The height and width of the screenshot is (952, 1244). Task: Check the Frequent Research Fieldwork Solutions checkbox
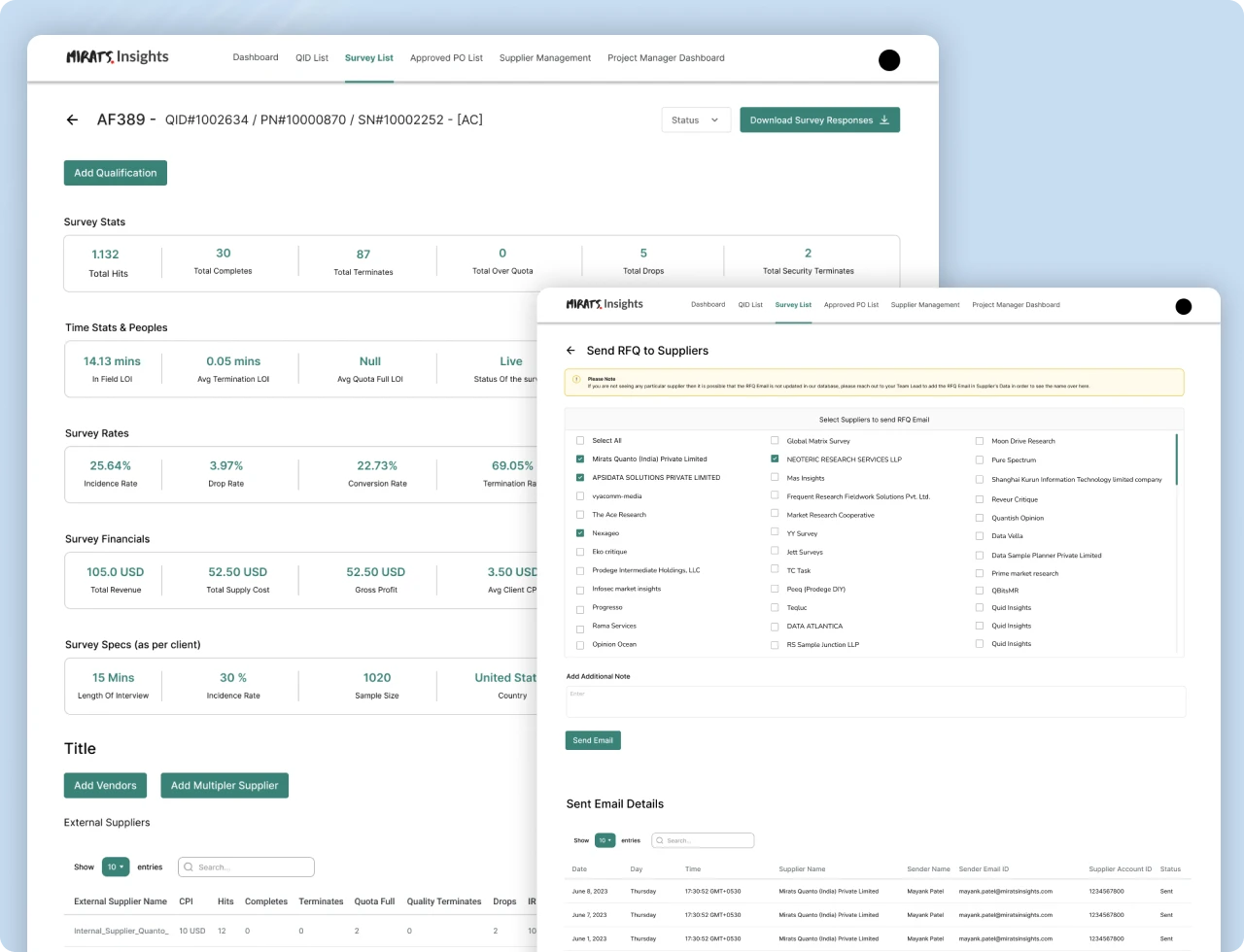775,495
